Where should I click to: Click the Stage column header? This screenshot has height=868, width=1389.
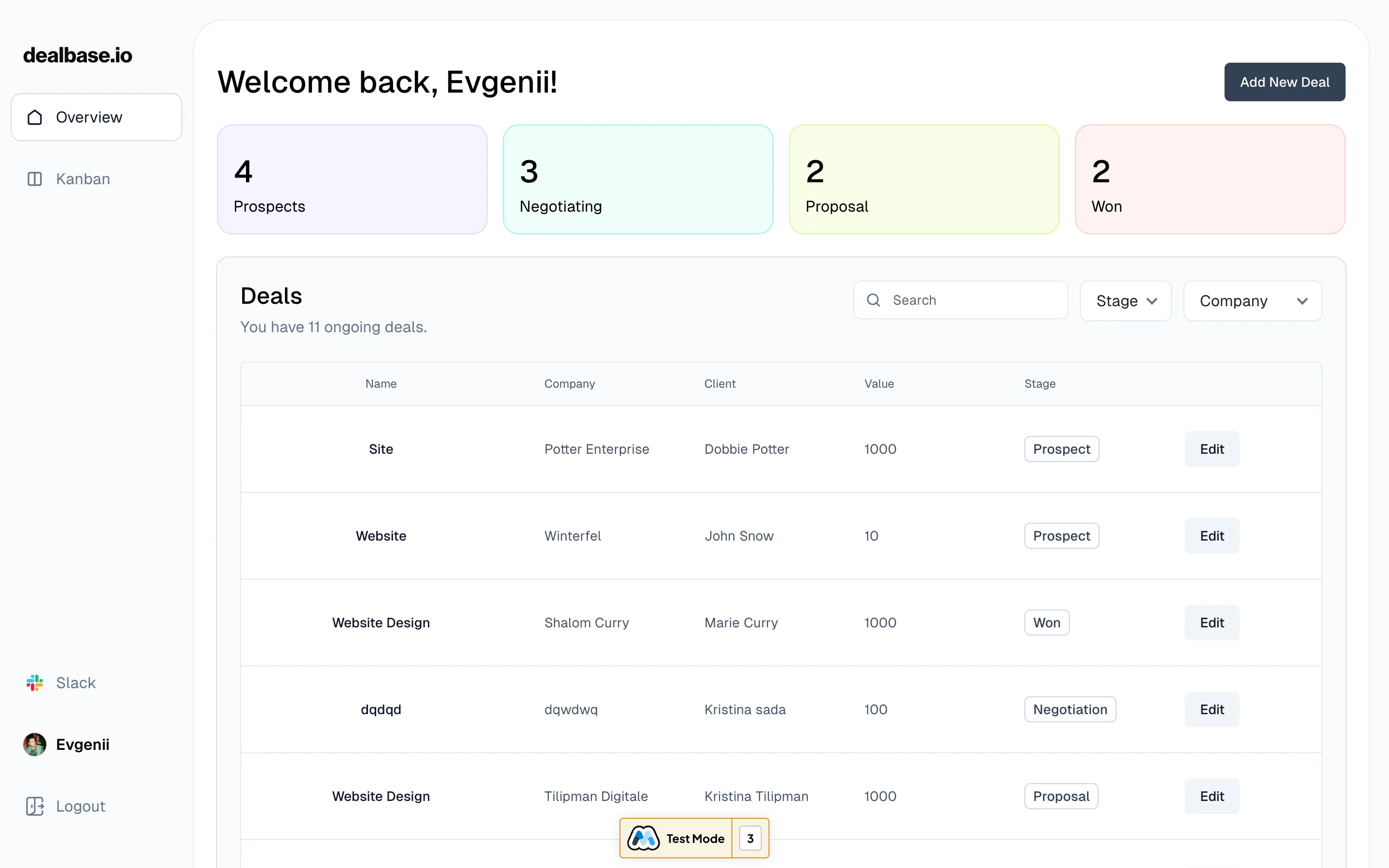click(1039, 383)
